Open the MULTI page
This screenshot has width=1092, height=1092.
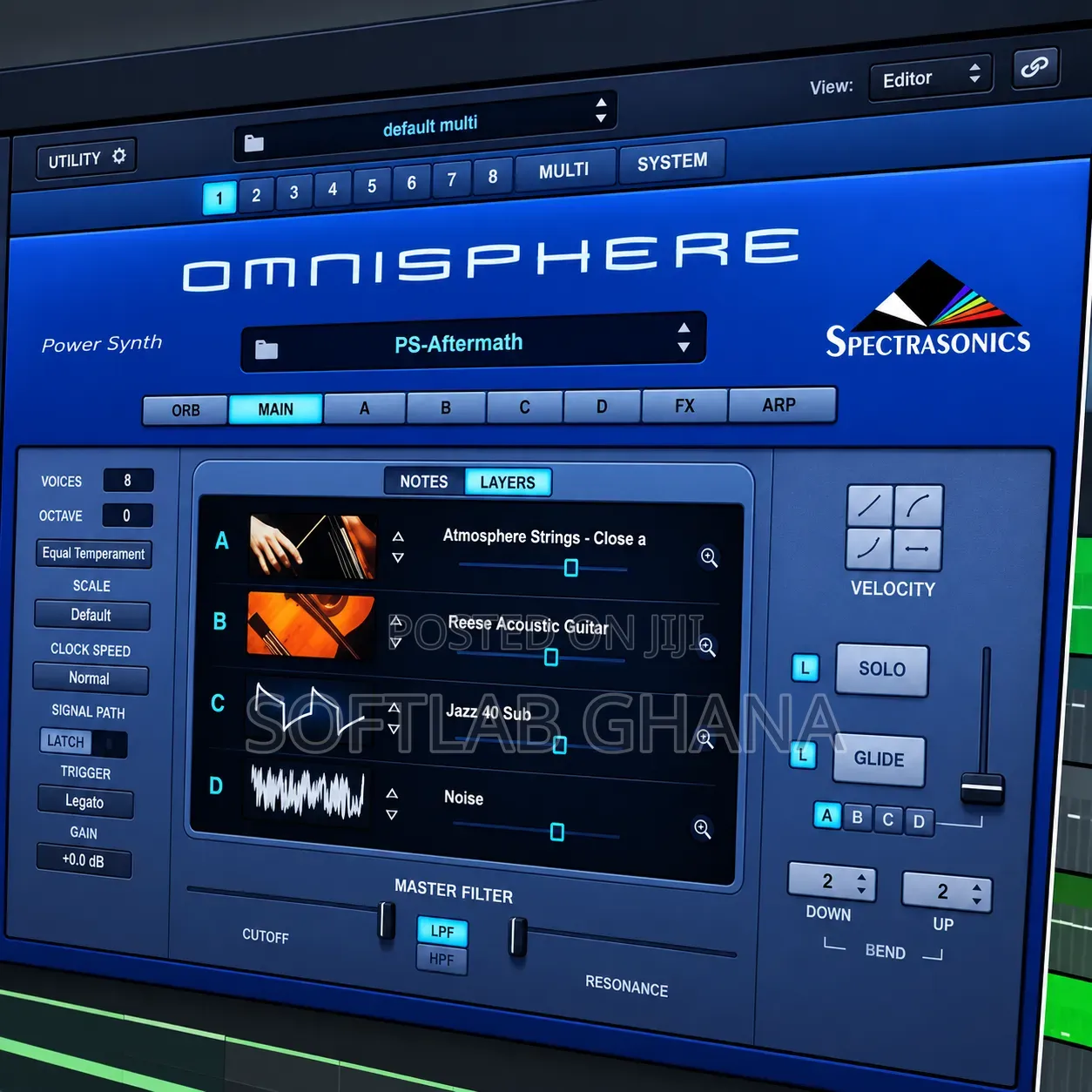click(x=564, y=171)
